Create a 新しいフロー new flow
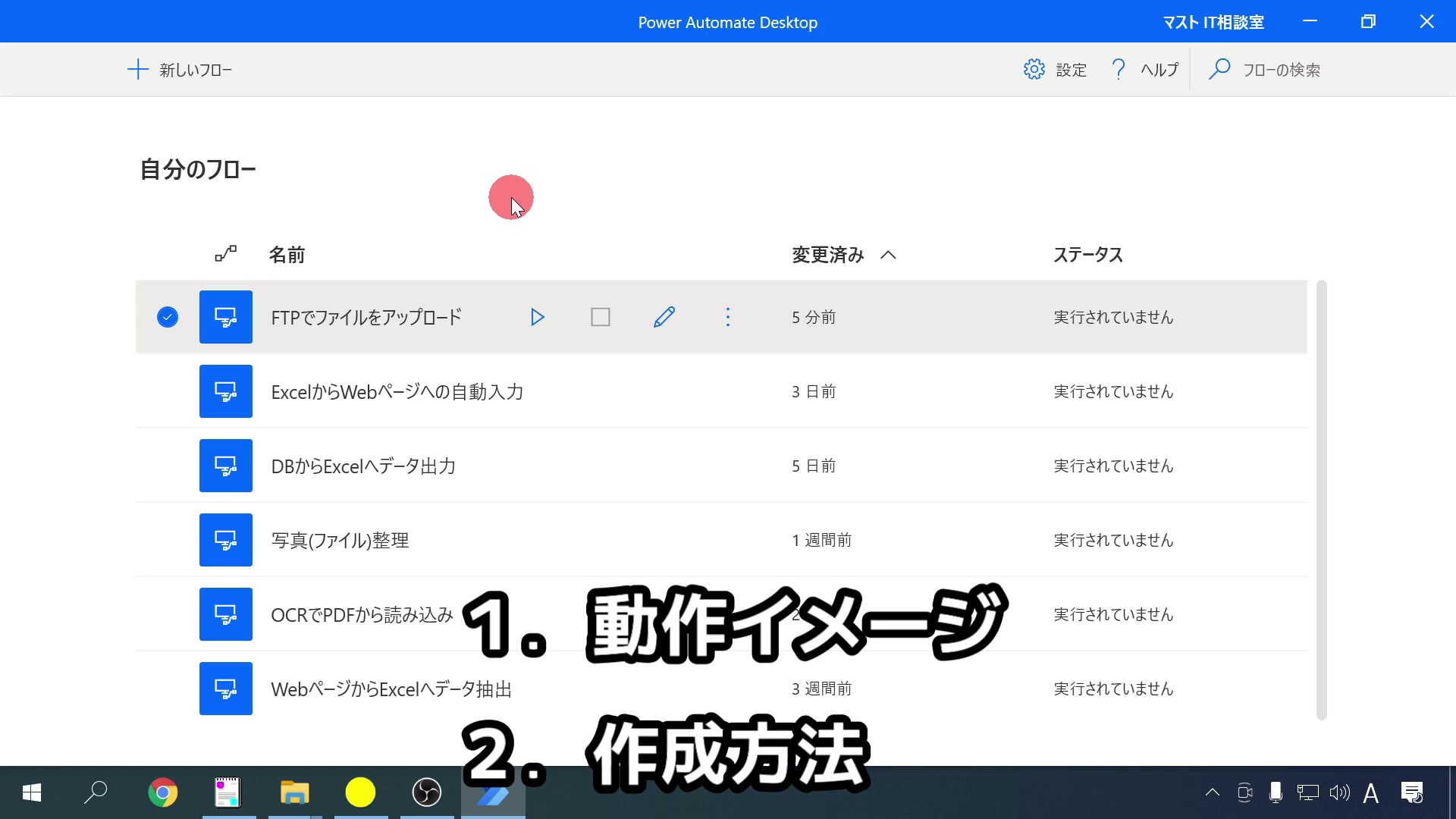Image resolution: width=1456 pixels, height=819 pixels. [180, 70]
